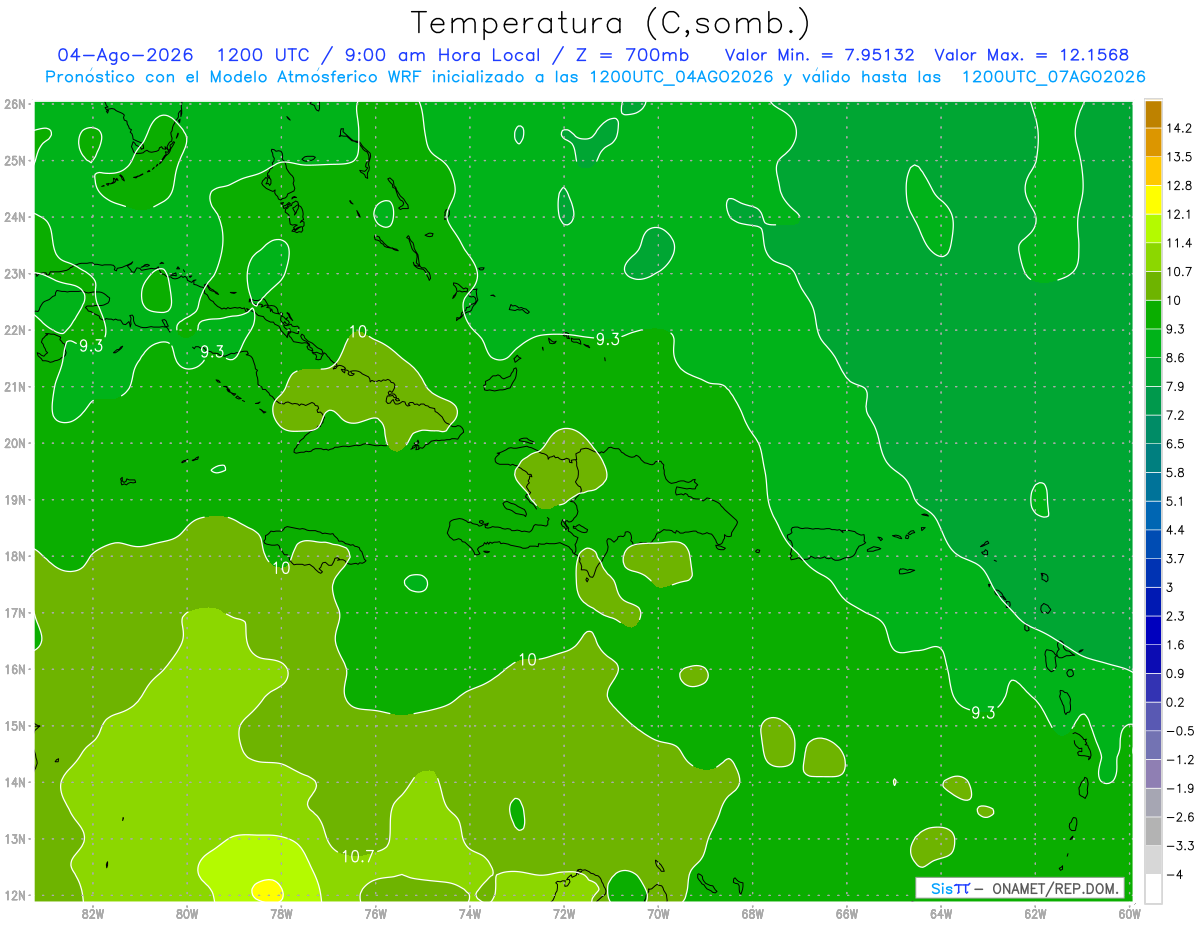Click the '14N' latitude axis label
Screen dimensions: 1200x927
[x=15, y=782]
